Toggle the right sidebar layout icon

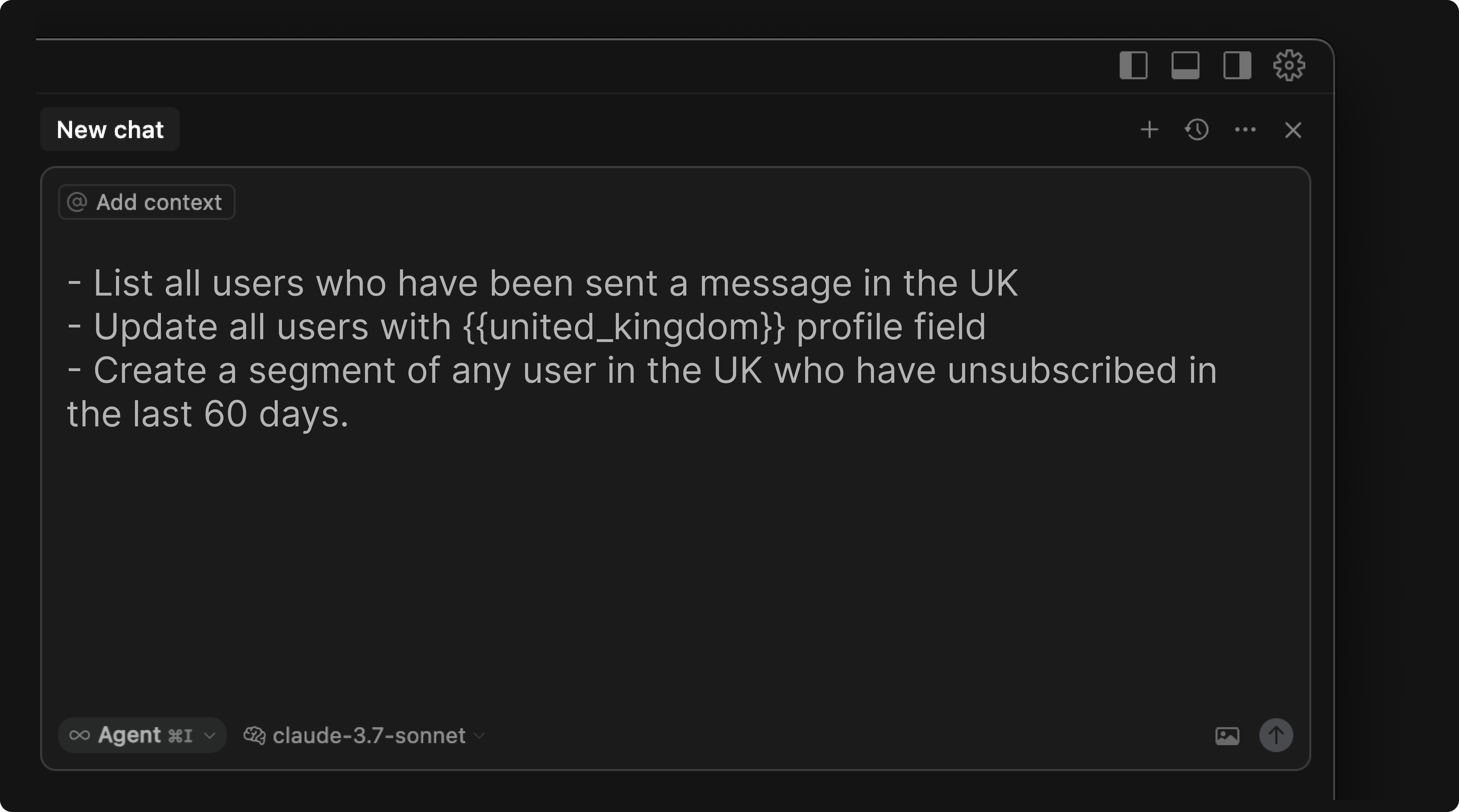click(x=1237, y=66)
